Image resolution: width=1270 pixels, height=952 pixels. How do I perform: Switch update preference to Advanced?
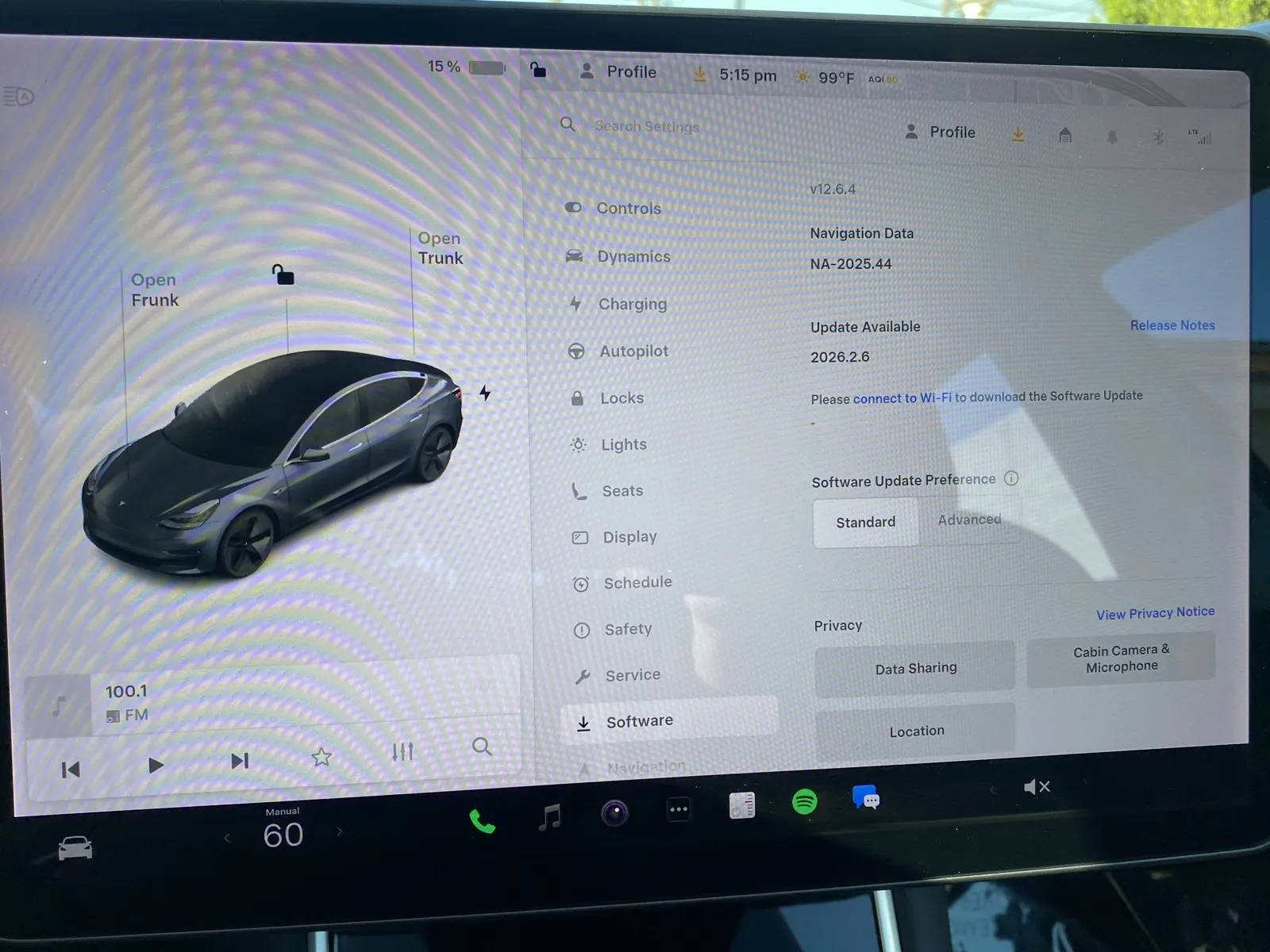coord(969,520)
